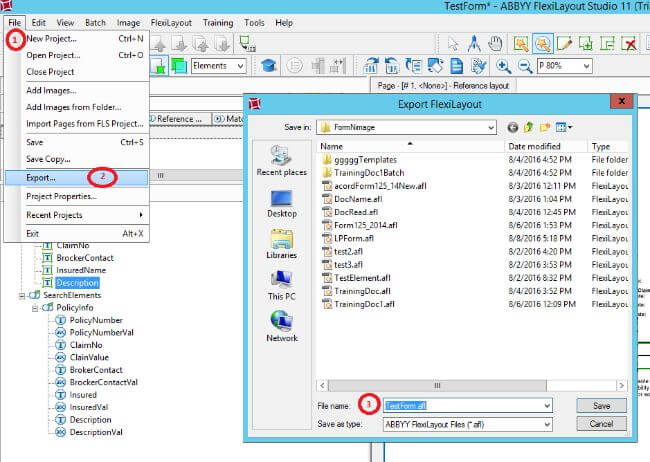The height and width of the screenshot is (462, 650).
Task: Open the Training menu
Action: [218, 23]
